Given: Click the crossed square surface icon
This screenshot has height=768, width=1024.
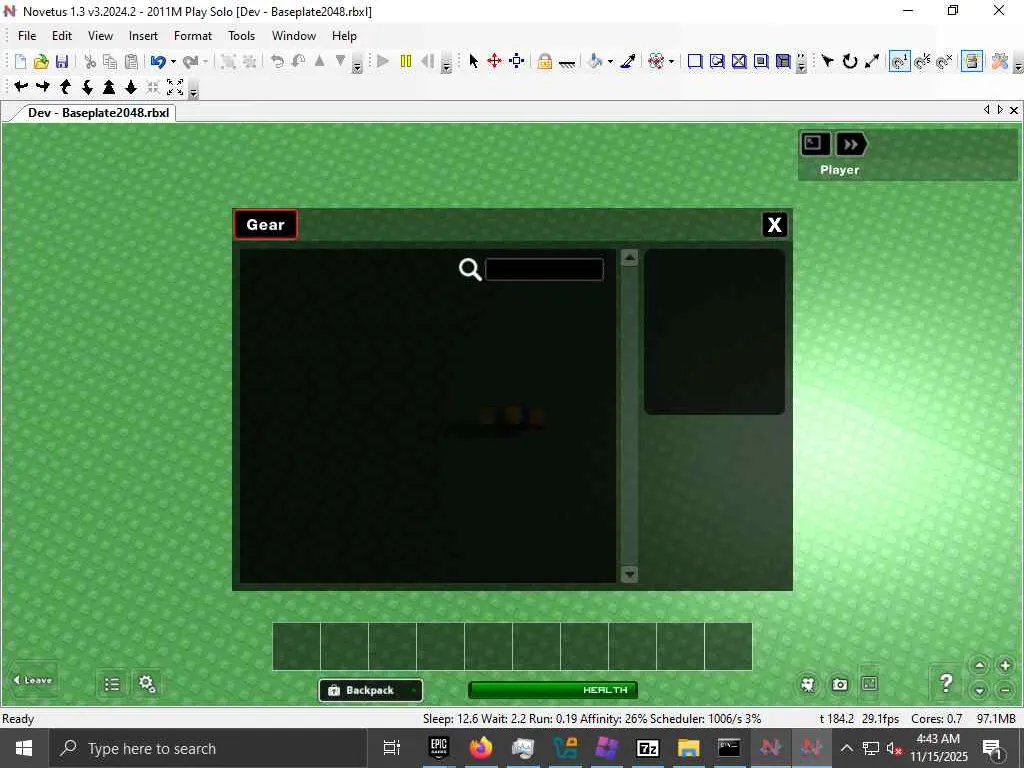Looking at the screenshot, I should 739,61.
